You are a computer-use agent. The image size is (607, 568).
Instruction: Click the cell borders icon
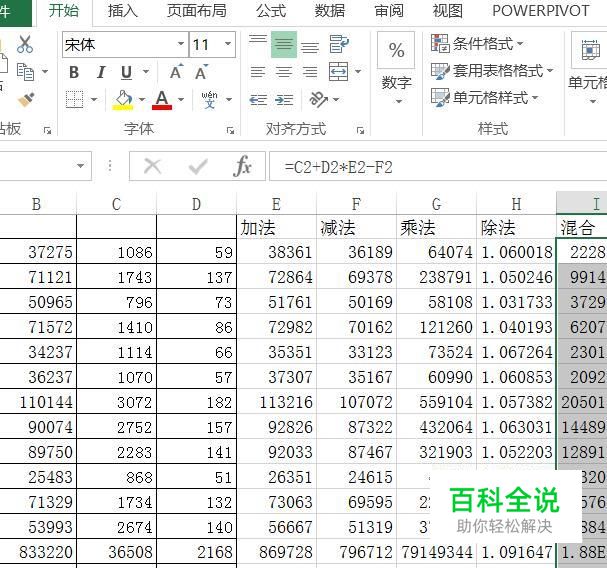point(74,100)
